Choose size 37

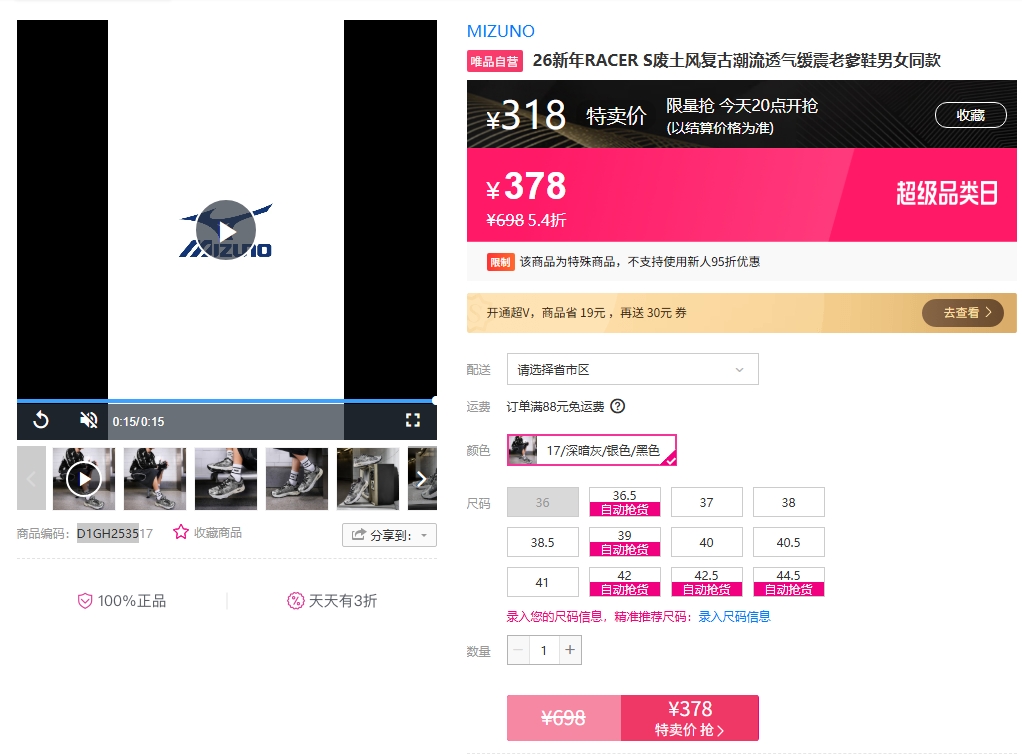point(707,502)
